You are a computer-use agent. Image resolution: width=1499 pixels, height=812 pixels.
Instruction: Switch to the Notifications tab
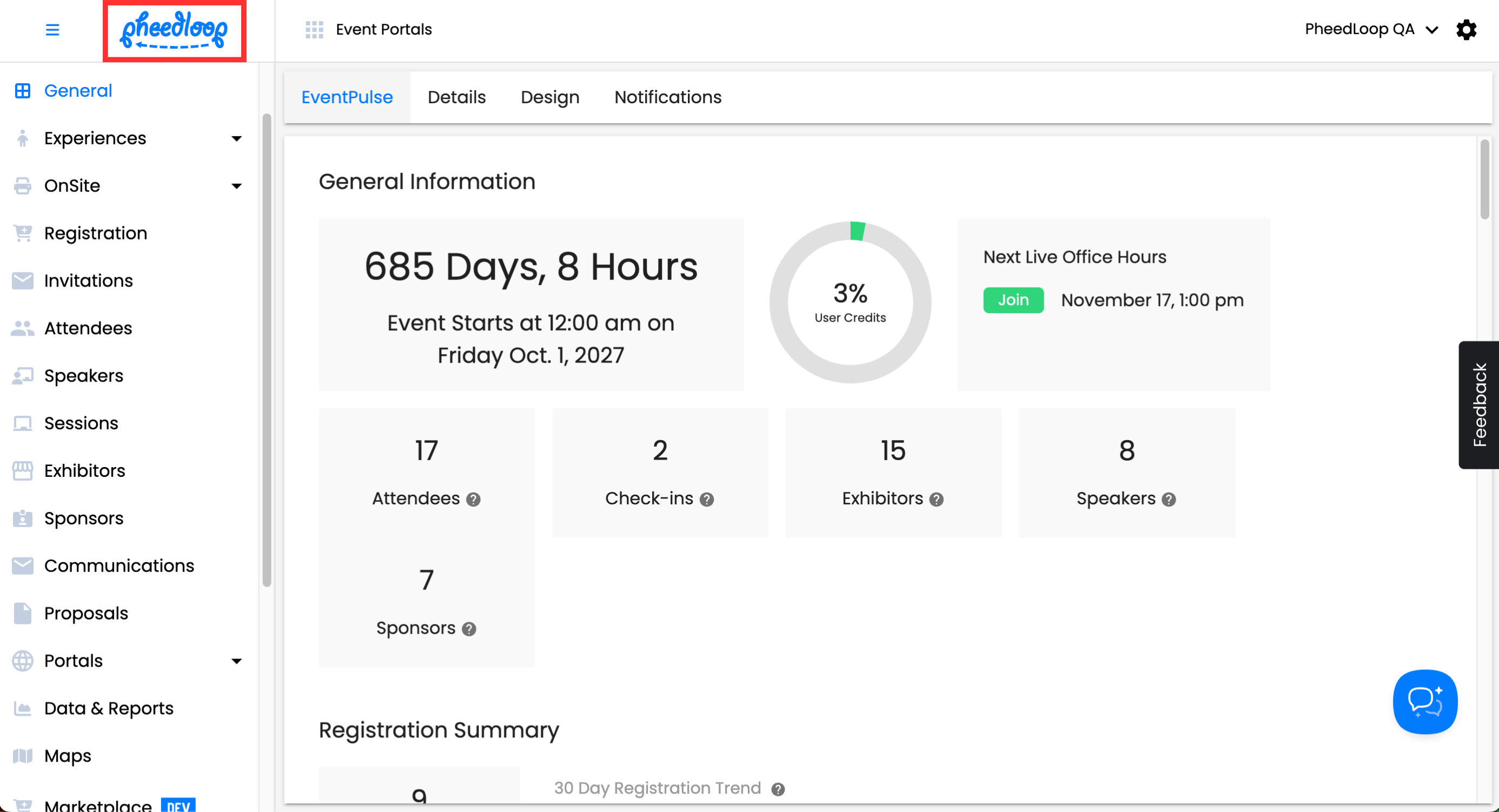click(x=667, y=97)
